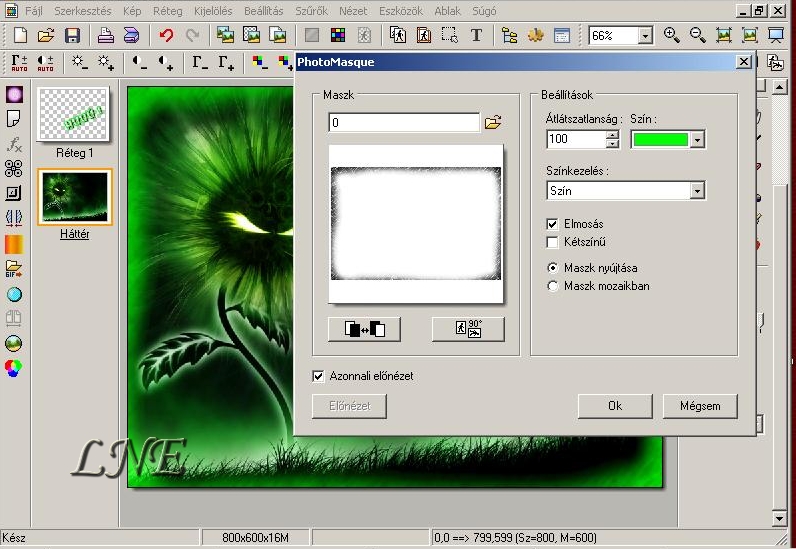Close the PhotoMasque dialog

tap(744, 62)
